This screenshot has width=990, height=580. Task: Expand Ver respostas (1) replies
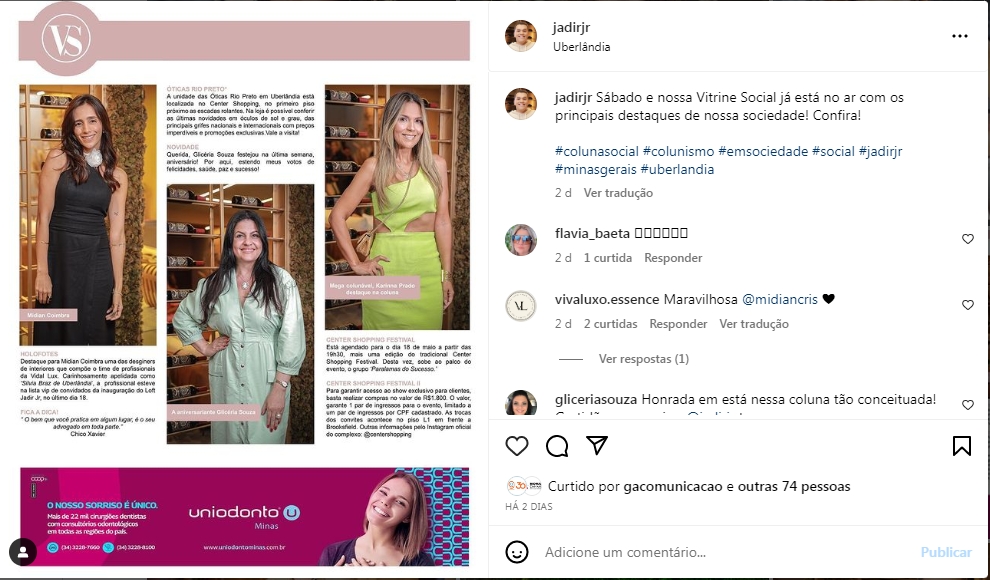point(643,358)
